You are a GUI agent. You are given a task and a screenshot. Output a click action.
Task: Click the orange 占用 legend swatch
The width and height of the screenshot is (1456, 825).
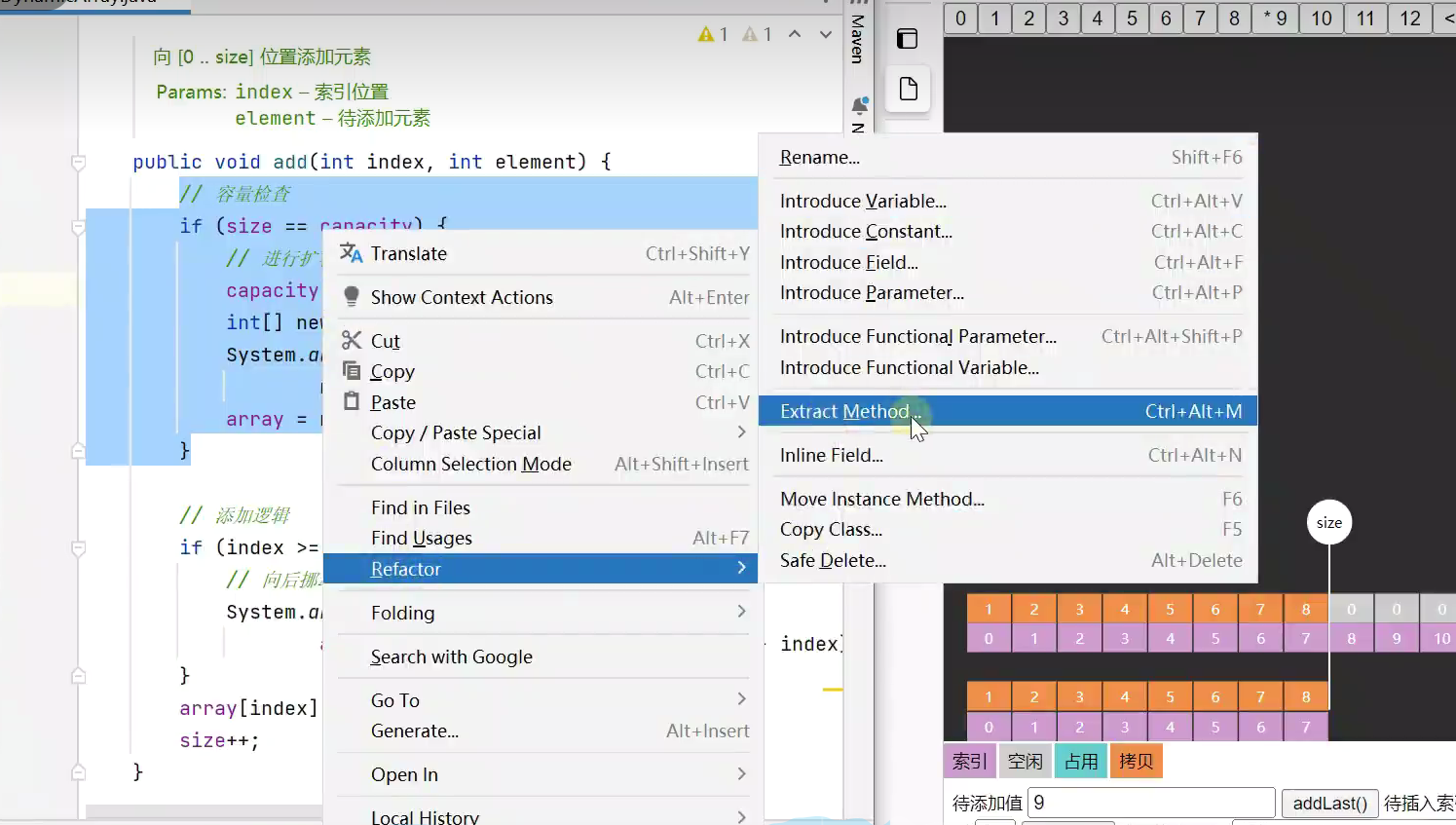[1080, 761]
